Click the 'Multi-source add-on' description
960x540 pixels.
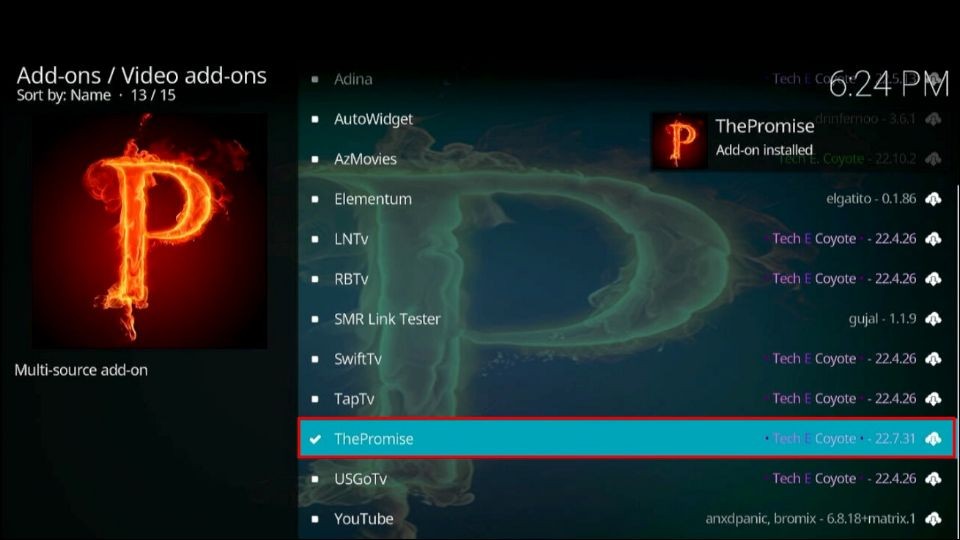pos(81,370)
